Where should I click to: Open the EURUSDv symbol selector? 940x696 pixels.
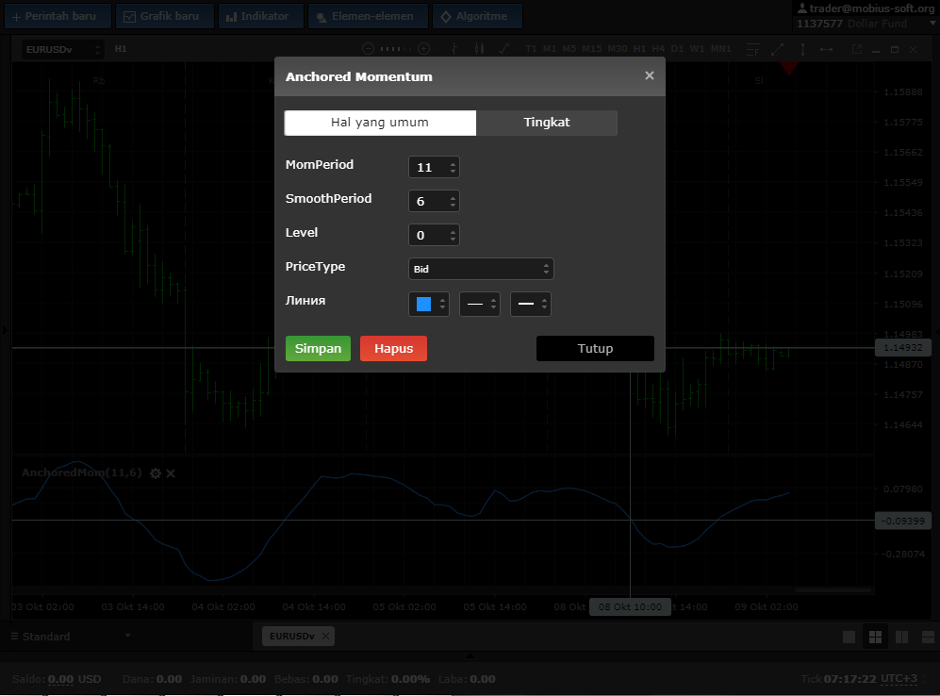click(63, 49)
